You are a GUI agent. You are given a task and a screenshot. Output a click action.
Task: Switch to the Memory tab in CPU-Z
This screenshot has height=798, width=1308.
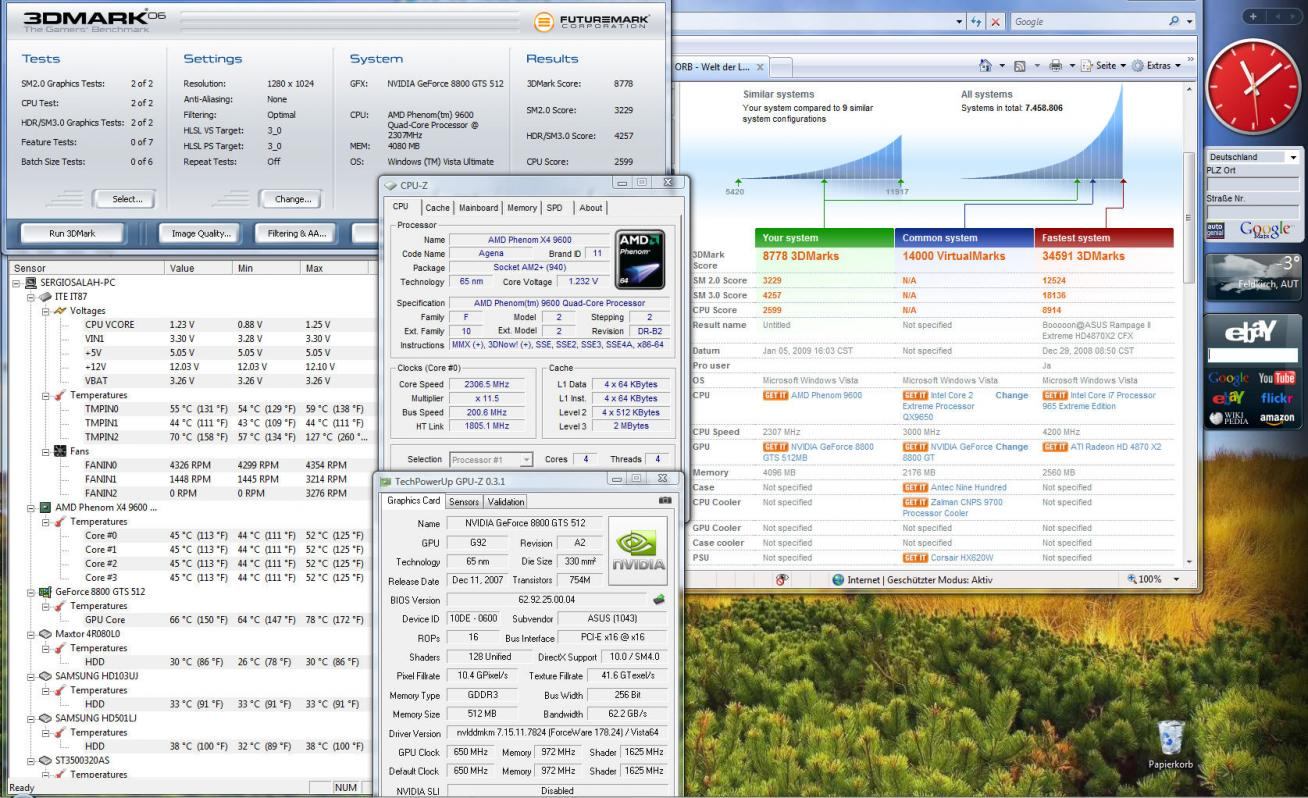[521, 208]
